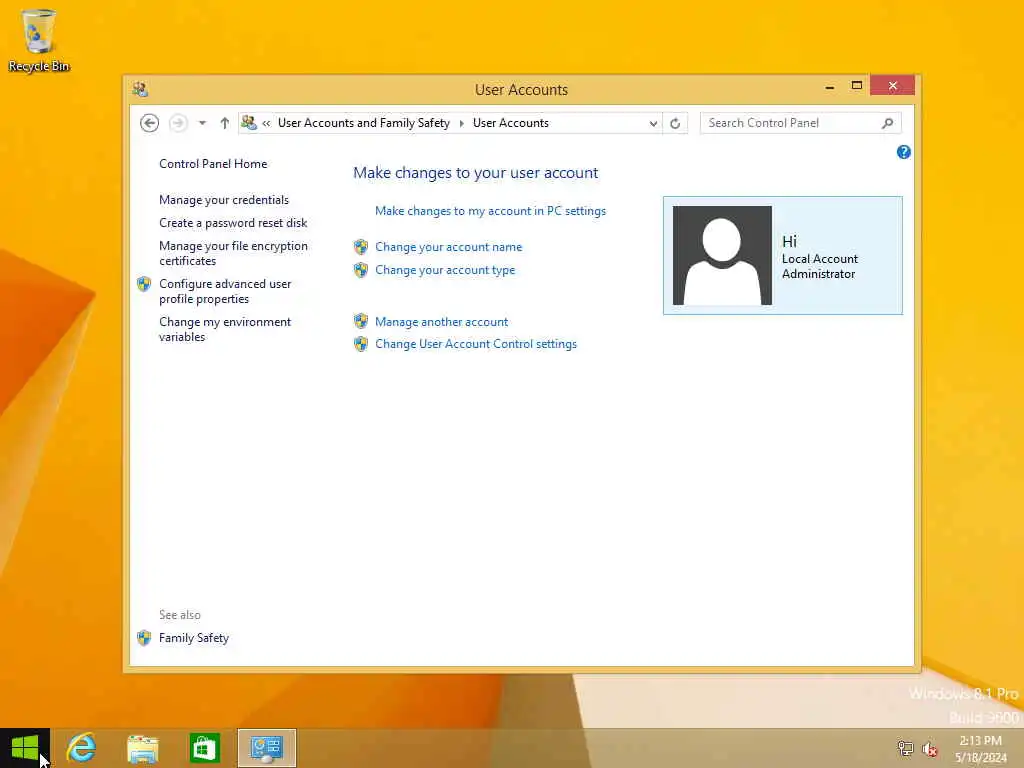
Task: Open Control Panel Home
Action: 213,164
